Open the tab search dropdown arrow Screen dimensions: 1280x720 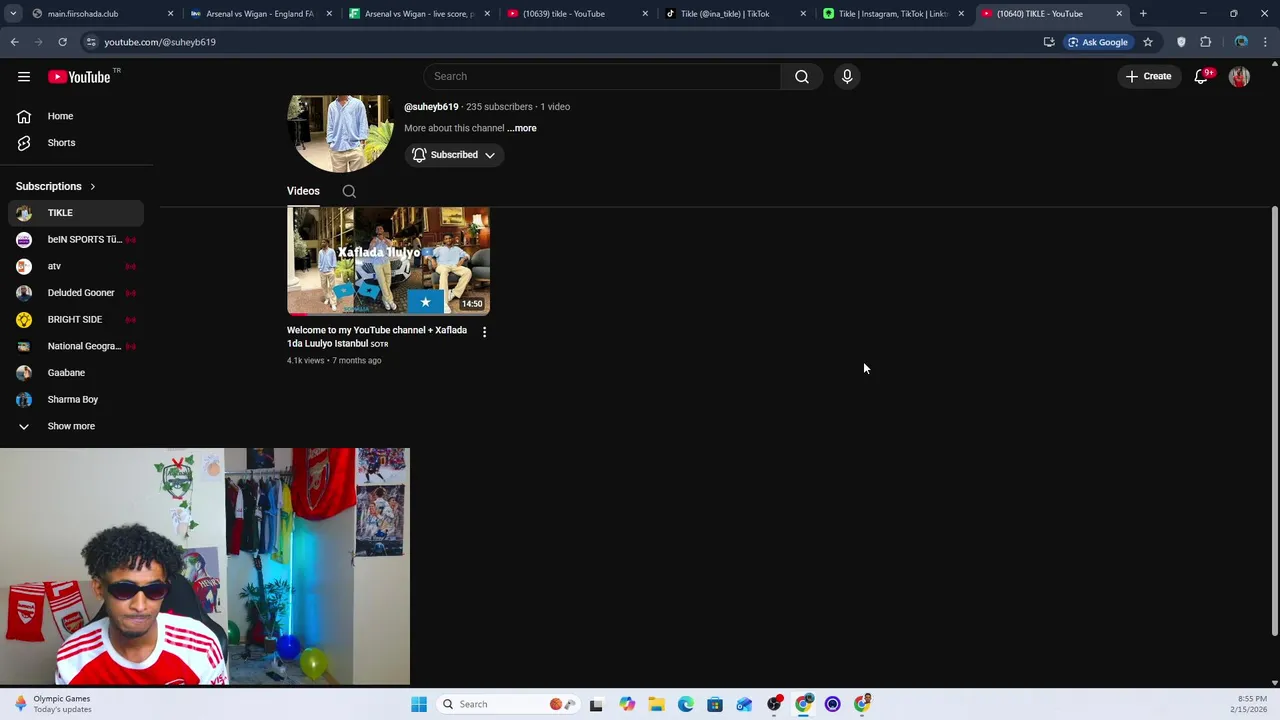pyautogui.click(x=13, y=14)
